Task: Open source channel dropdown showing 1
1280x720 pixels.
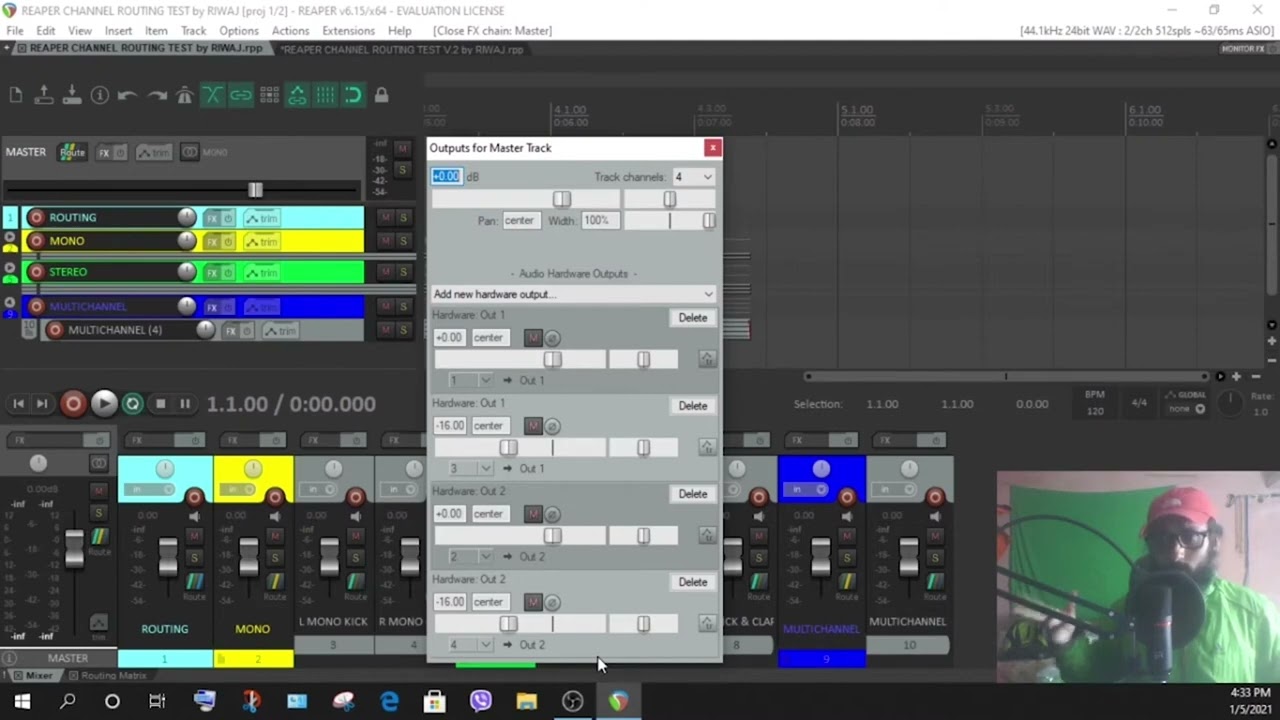Action: [x=470, y=380]
